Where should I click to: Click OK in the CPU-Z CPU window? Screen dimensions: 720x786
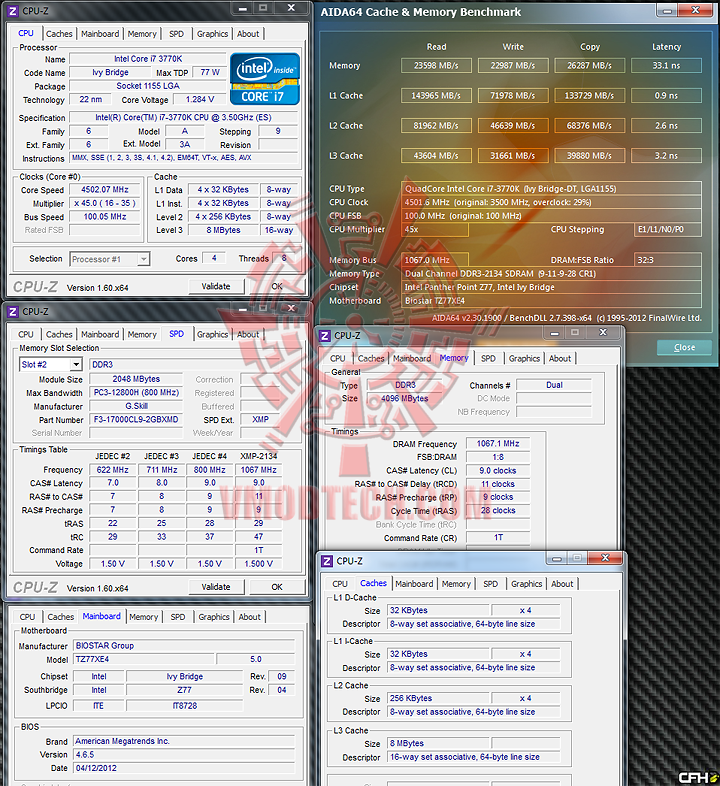click(x=277, y=286)
